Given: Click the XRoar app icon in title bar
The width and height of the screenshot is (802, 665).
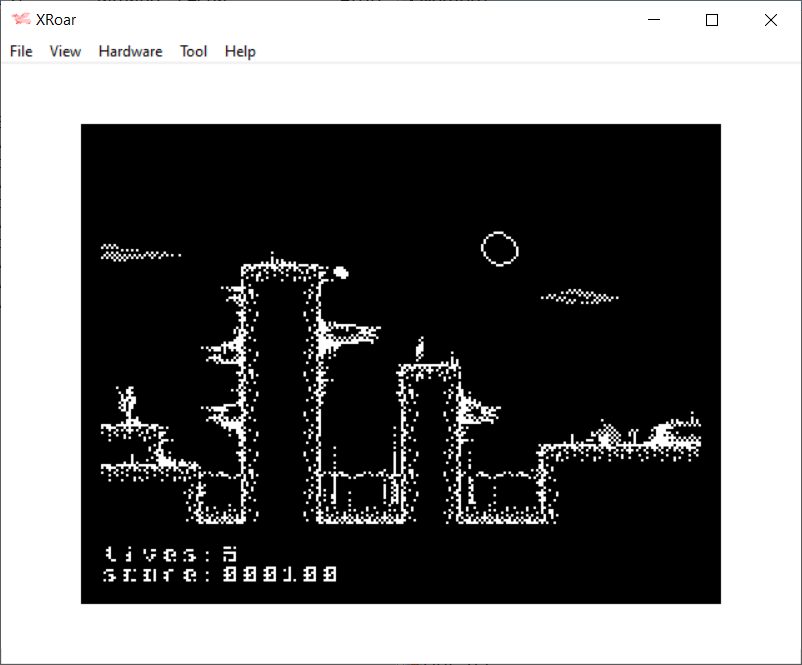Looking at the screenshot, I should (21, 20).
